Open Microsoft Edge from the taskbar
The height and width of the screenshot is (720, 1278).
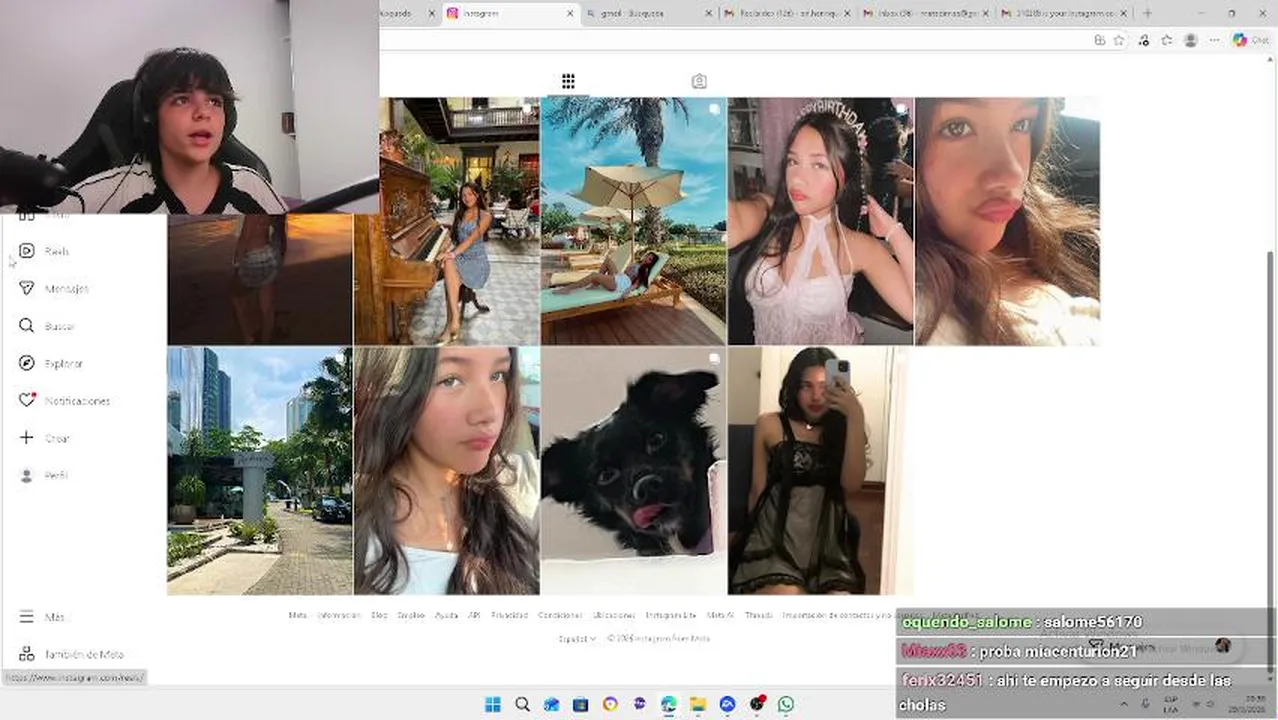pos(668,704)
